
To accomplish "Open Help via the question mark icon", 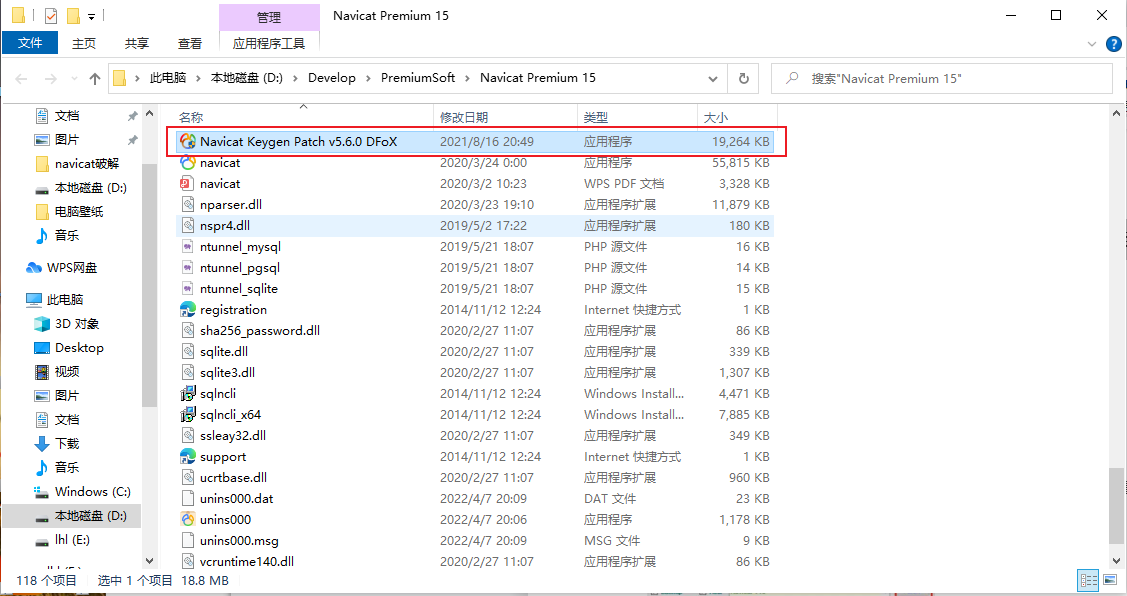I will (1113, 44).
